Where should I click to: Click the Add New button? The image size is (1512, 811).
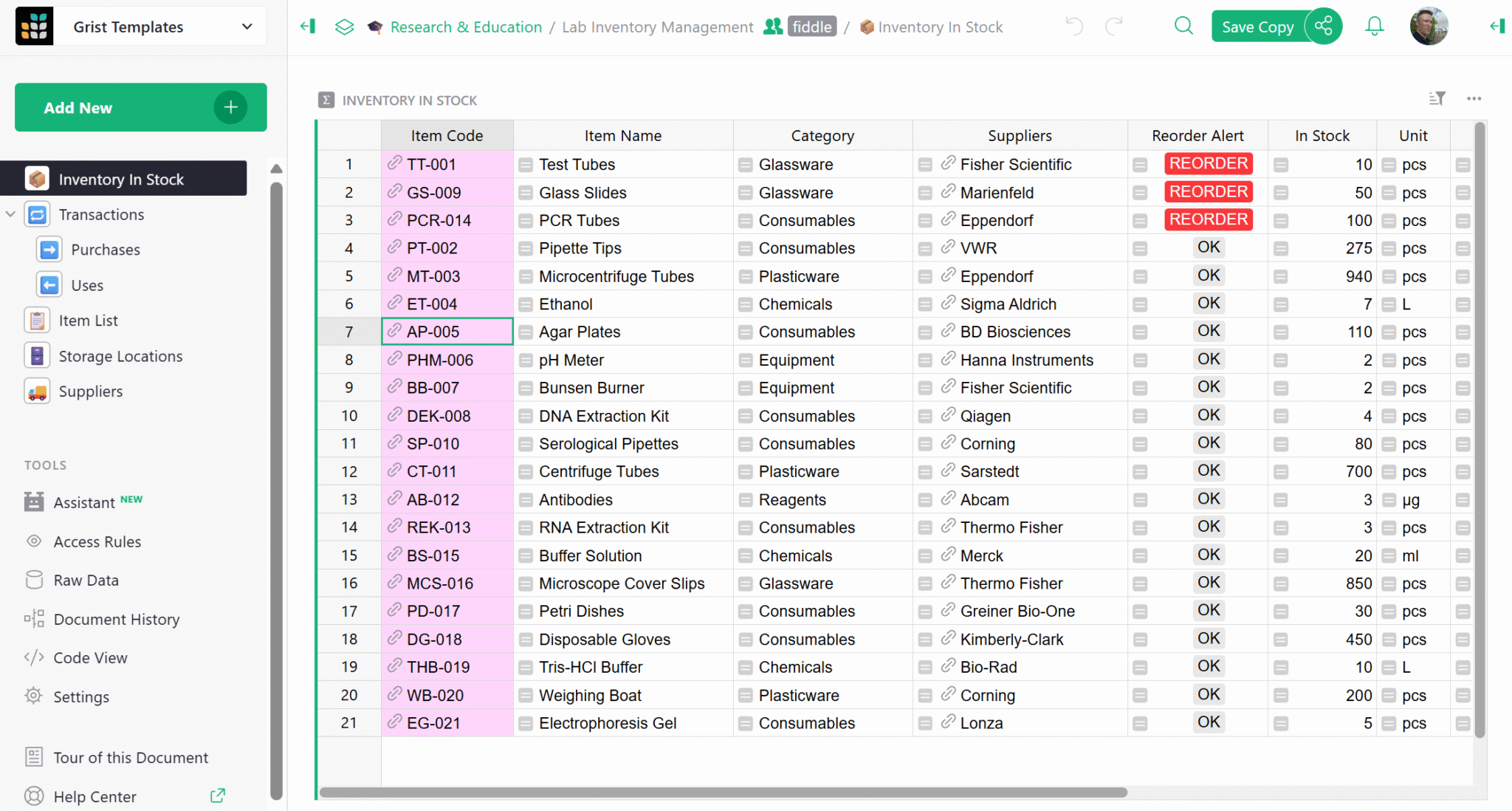pyautogui.click(x=140, y=107)
